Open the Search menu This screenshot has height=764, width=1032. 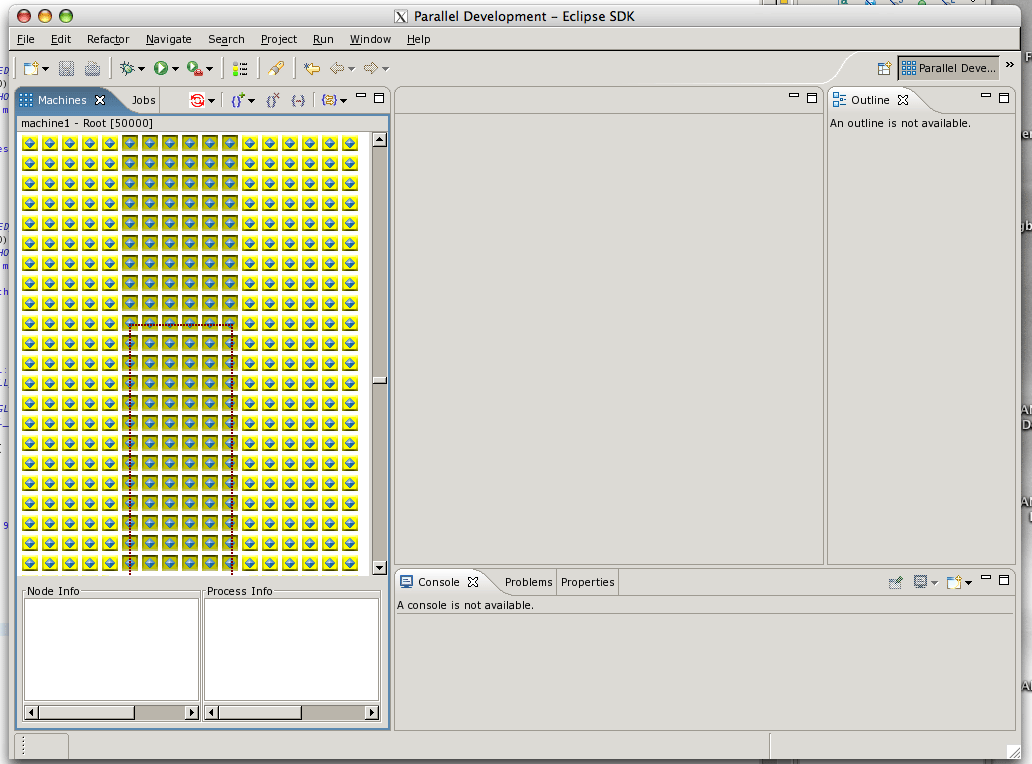click(x=226, y=39)
